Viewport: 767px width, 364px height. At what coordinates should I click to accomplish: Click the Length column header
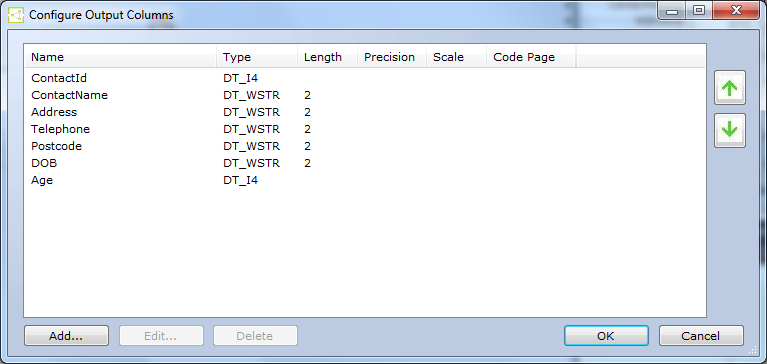coord(328,57)
